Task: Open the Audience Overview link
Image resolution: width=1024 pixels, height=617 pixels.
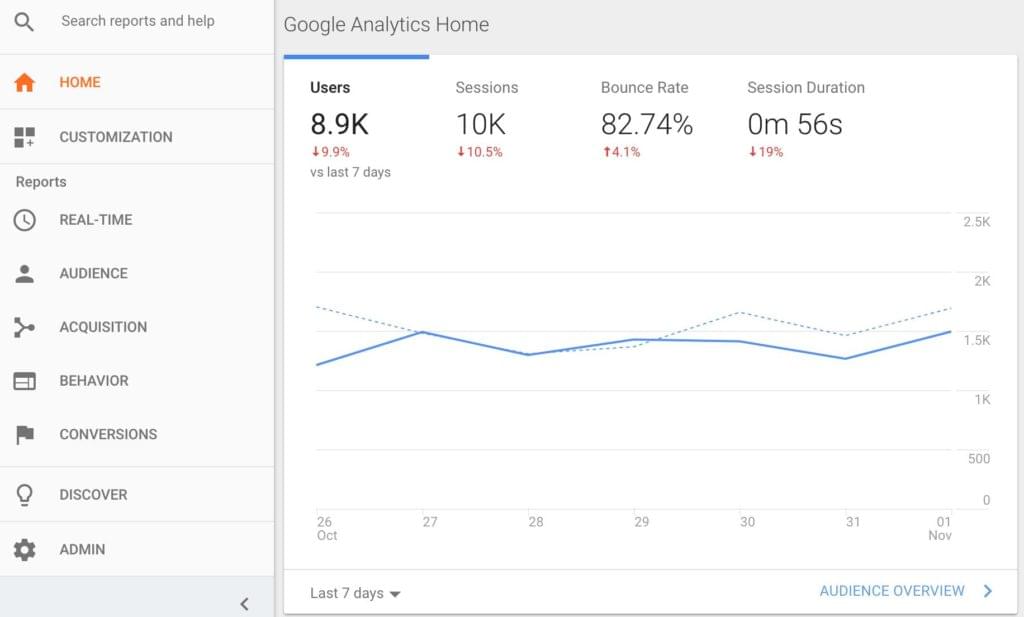Action: (x=892, y=591)
